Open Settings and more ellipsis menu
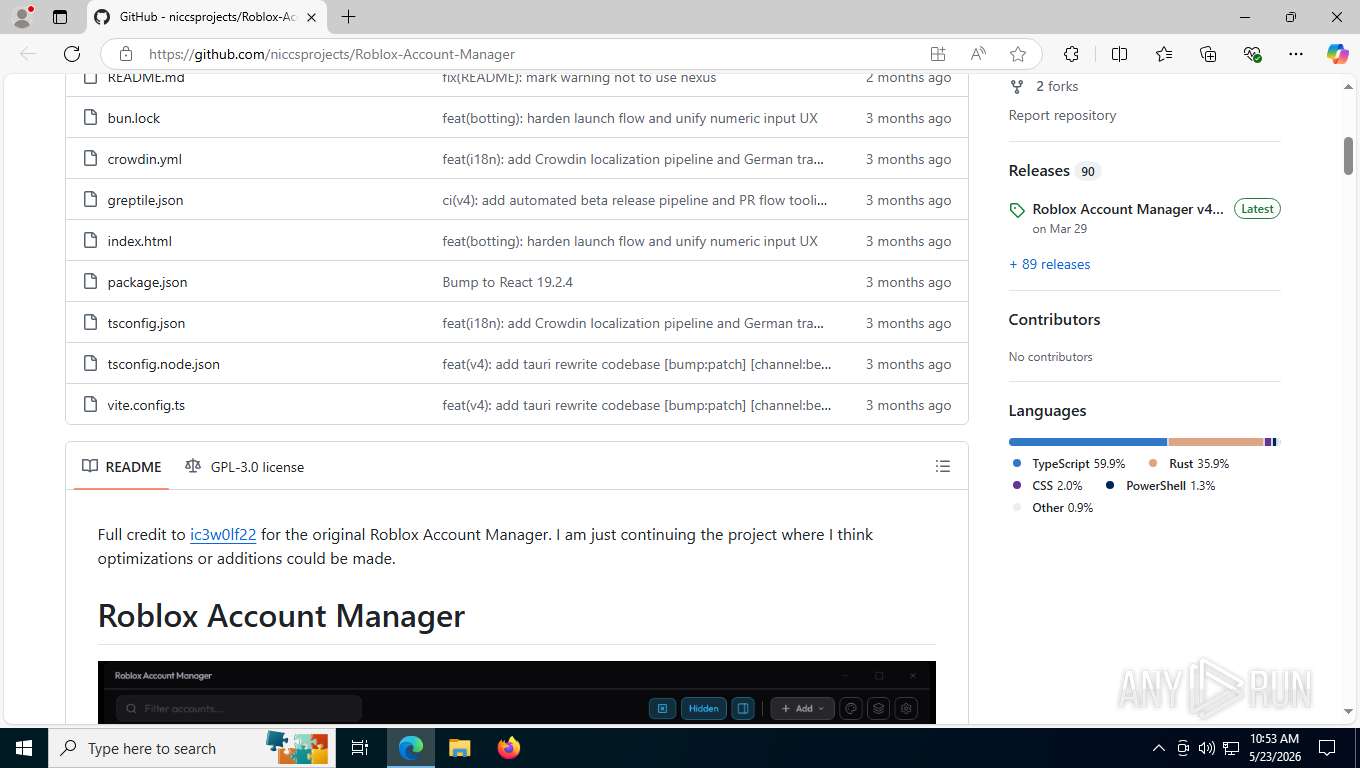This screenshot has width=1360, height=768. click(x=1296, y=54)
